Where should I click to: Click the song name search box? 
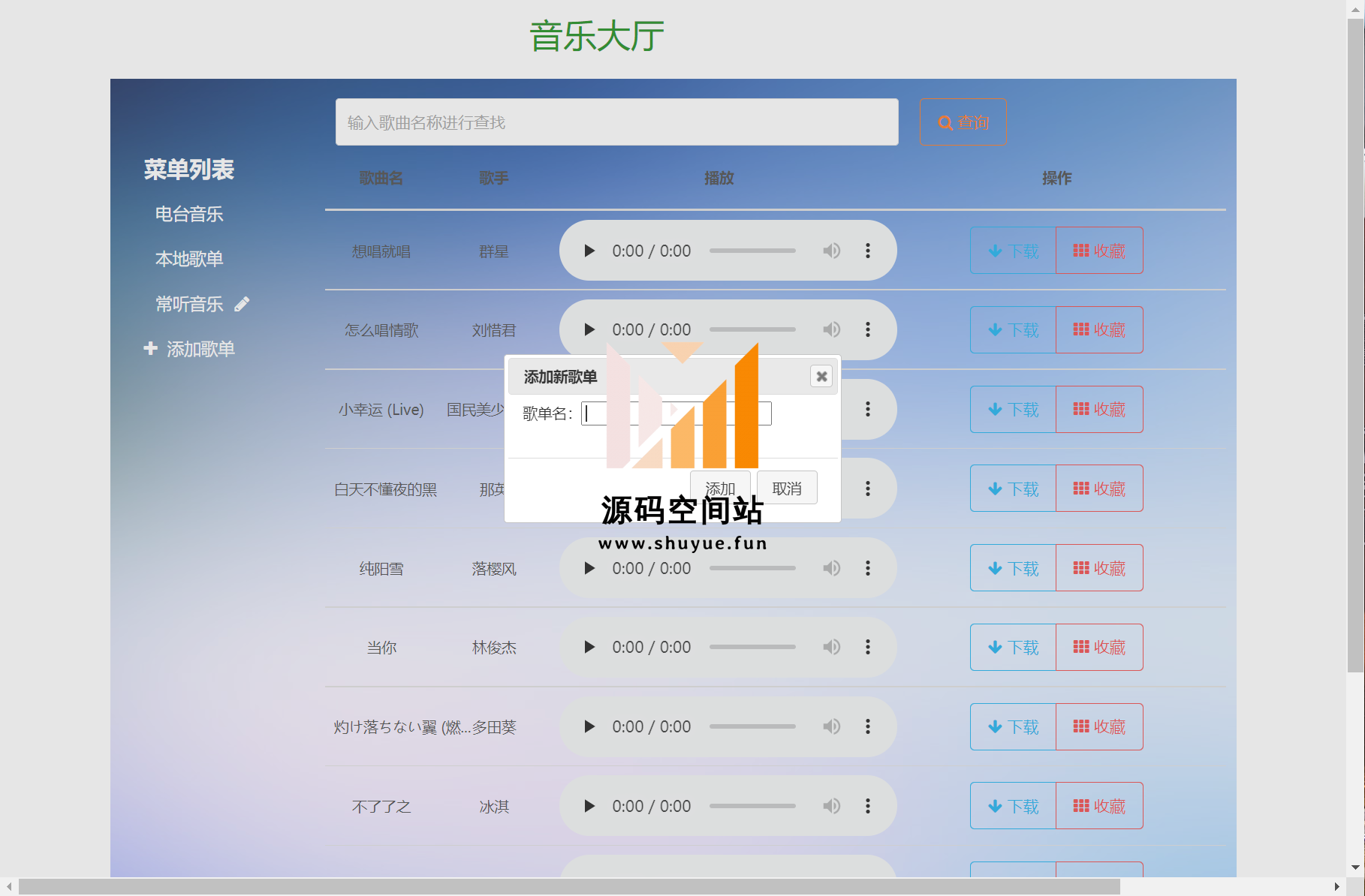click(x=617, y=122)
